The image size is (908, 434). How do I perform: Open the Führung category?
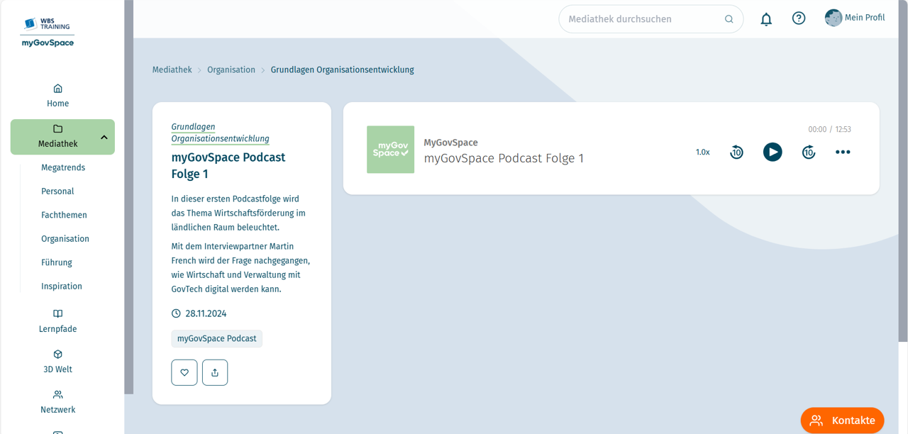(x=57, y=262)
